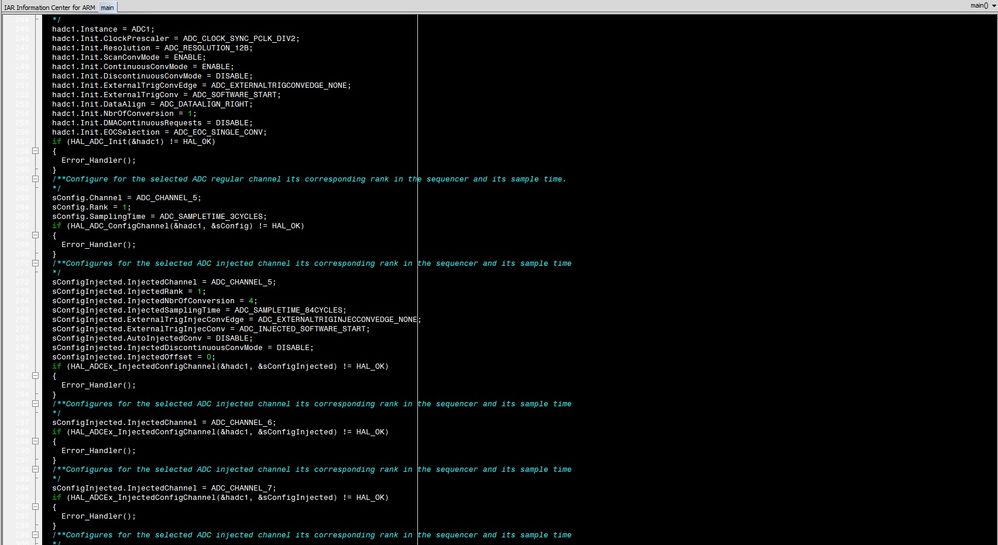Collapse the brace block under the ADC_CHANNEL_7 check
This screenshot has width=998, height=545.
coord(36,507)
